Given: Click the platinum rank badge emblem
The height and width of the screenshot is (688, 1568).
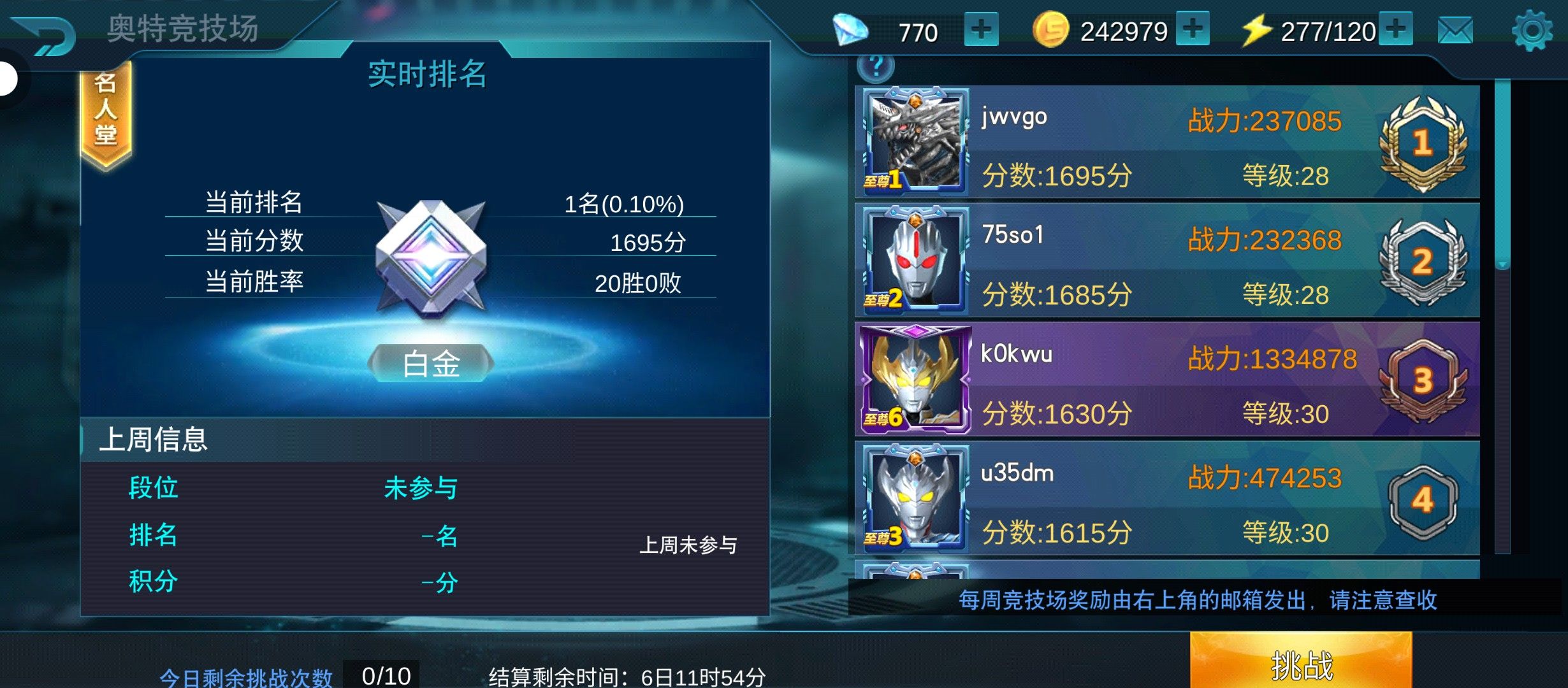Looking at the screenshot, I should tap(432, 258).
